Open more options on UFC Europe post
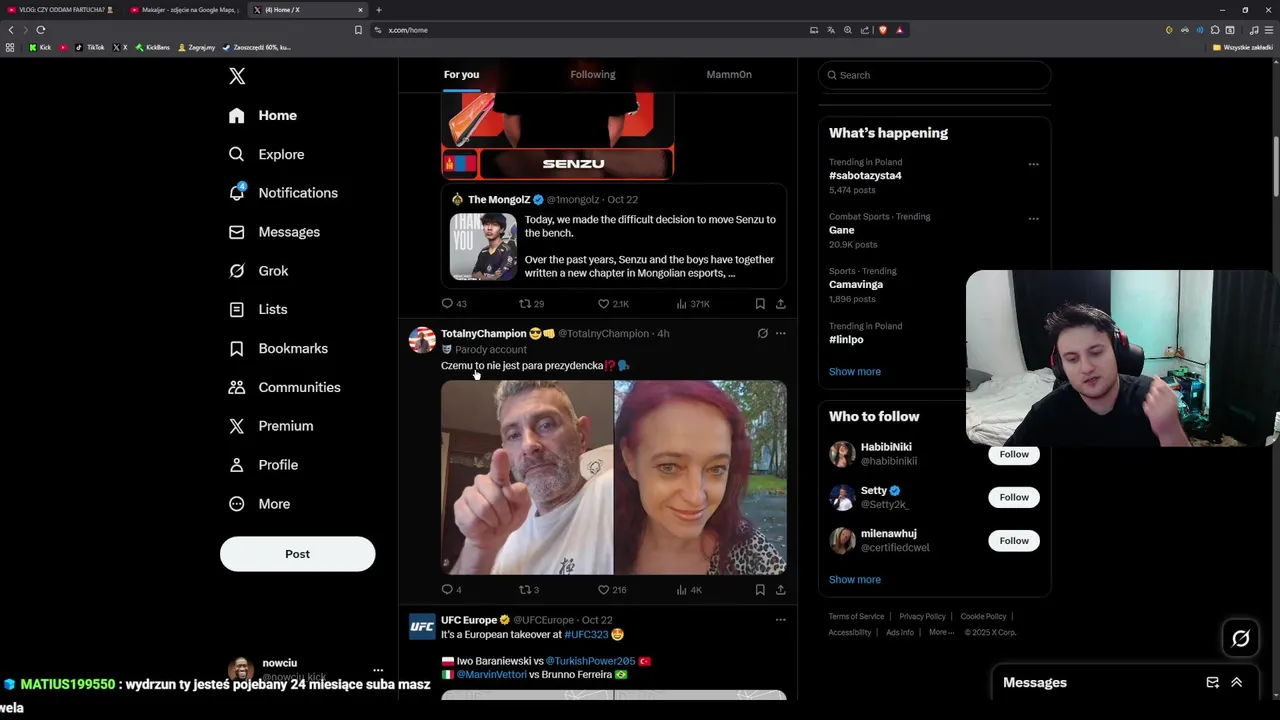Image resolution: width=1280 pixels, height=720 pixels. pos(781,620)
